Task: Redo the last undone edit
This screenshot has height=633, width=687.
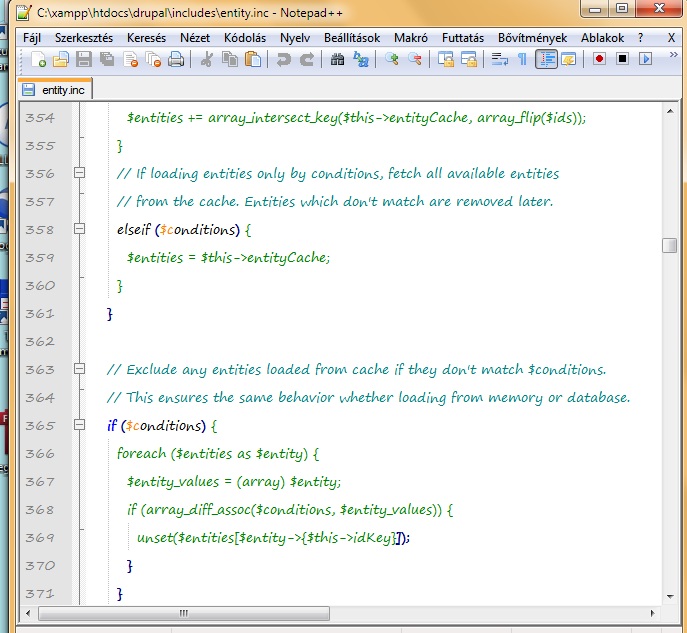Action: pyautogui.click(x=306, y=59)
